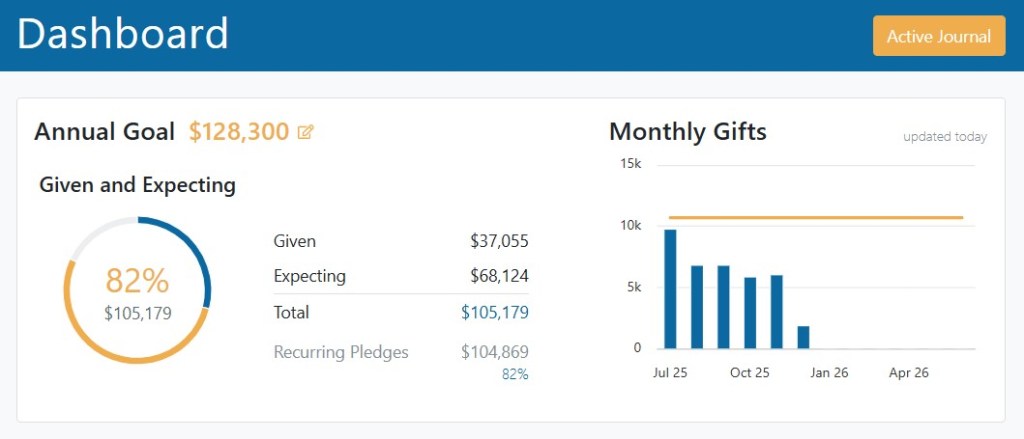Image resolution: width=1024 pixels, height=439 pixels.
Task: Click the Jan 26 axis label
Action: tap(829, 373)
